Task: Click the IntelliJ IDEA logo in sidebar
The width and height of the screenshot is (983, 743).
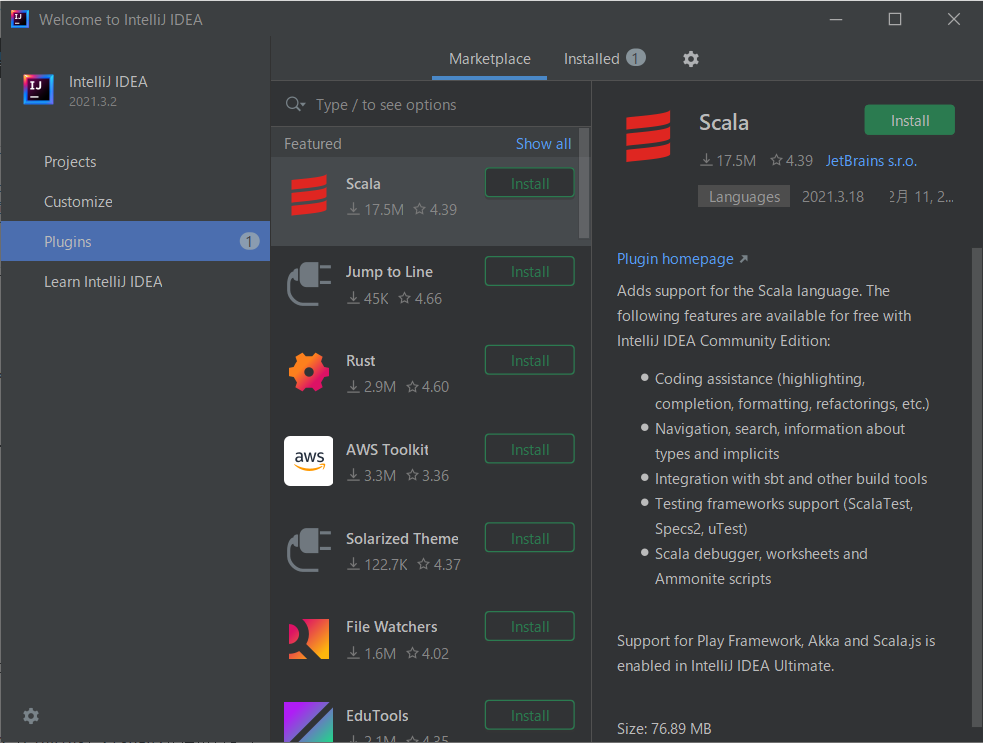Action: (x=38, y=89)
